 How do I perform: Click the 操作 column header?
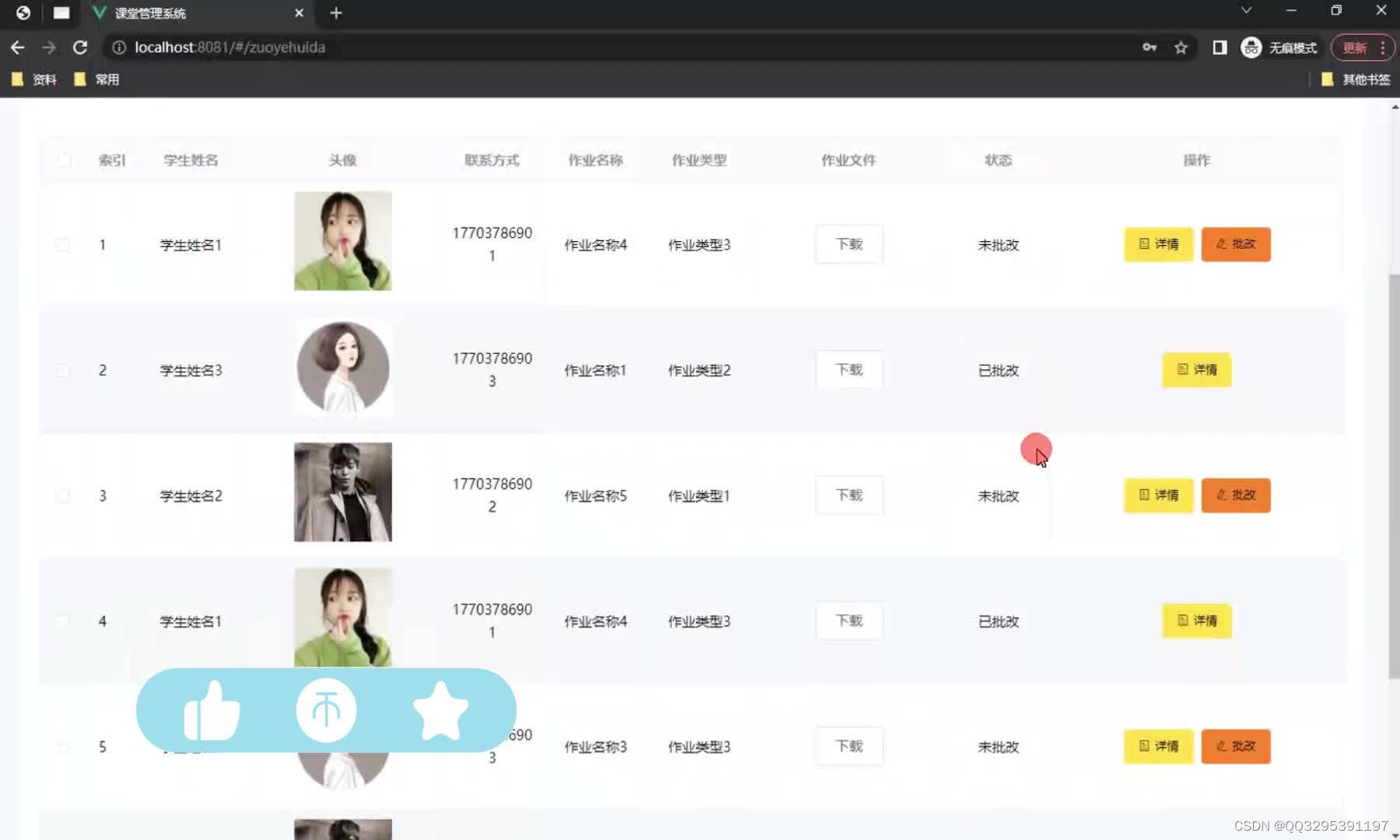pyautogui.click(x=1197, y=160)
